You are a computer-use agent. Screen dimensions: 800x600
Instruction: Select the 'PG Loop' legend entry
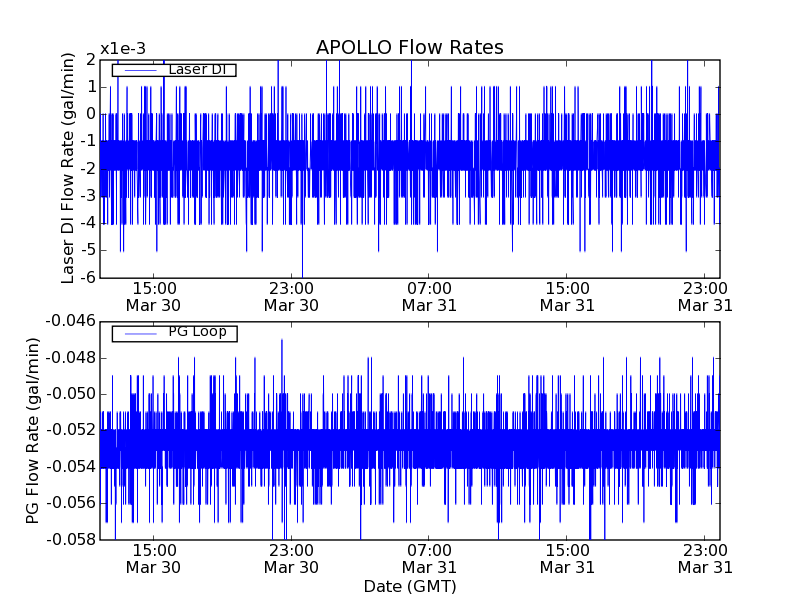(x=197, y=332)
